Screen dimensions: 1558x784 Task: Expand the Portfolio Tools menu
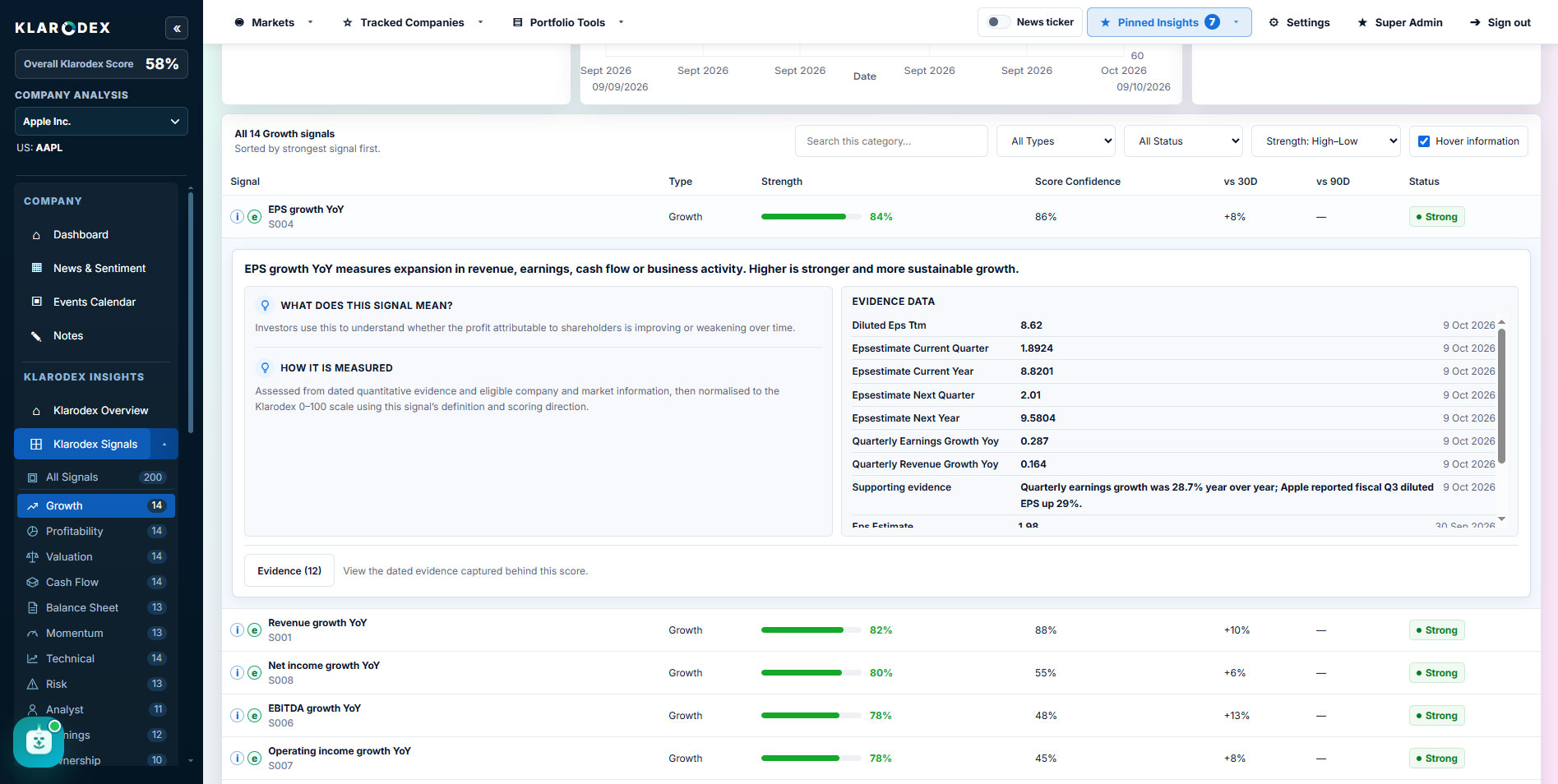[568, 22]
